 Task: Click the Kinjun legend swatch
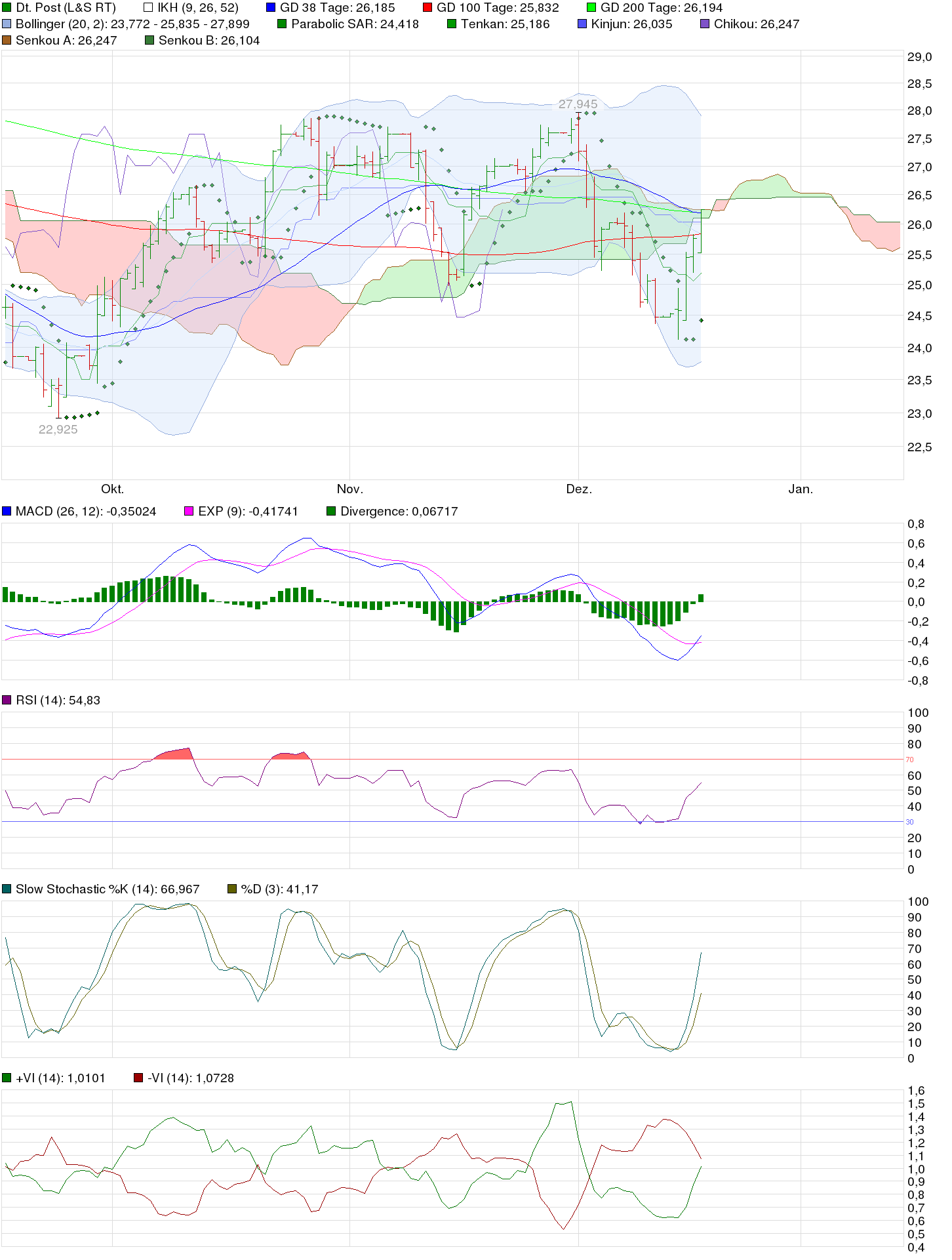582,24
